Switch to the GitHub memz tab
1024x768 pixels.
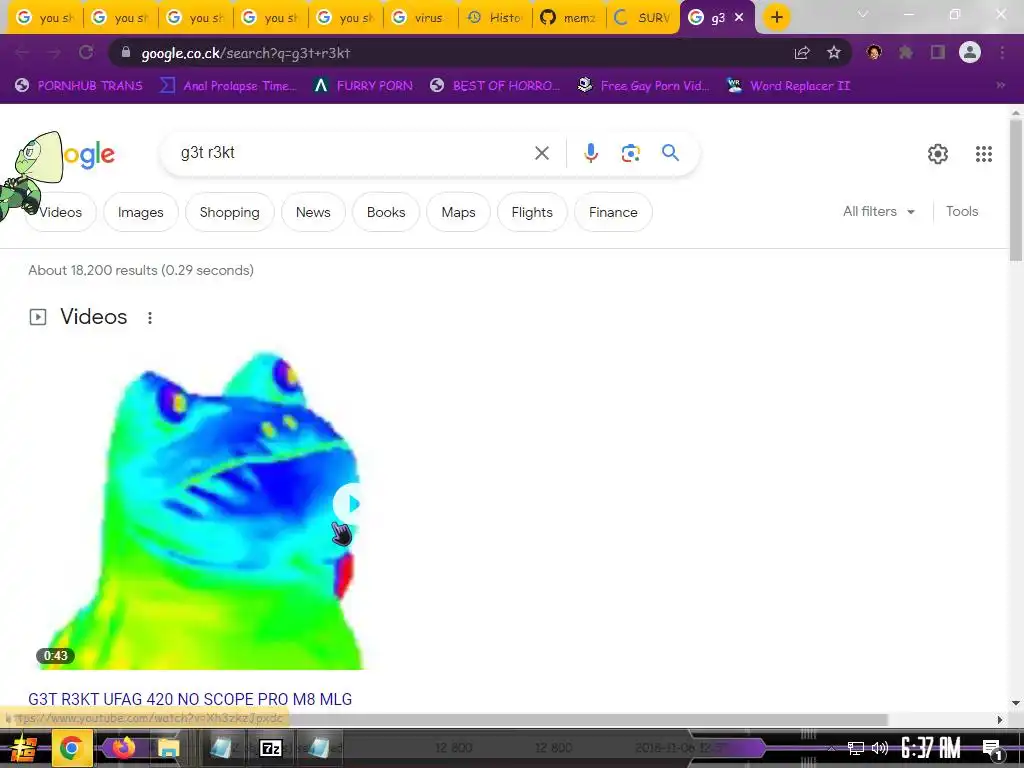click(x=569, y=18)
